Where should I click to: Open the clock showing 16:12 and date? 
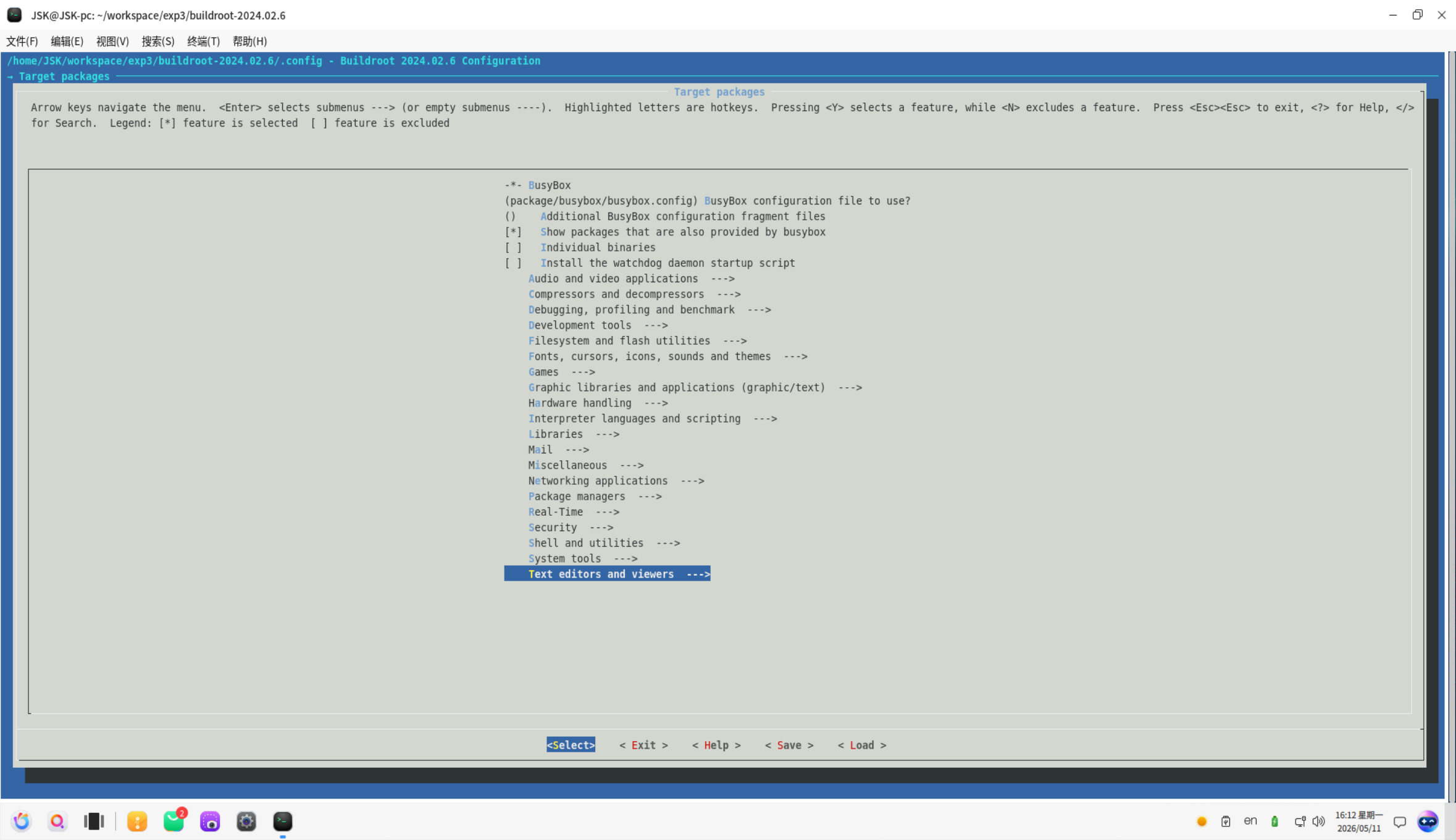coord(1358,821)
